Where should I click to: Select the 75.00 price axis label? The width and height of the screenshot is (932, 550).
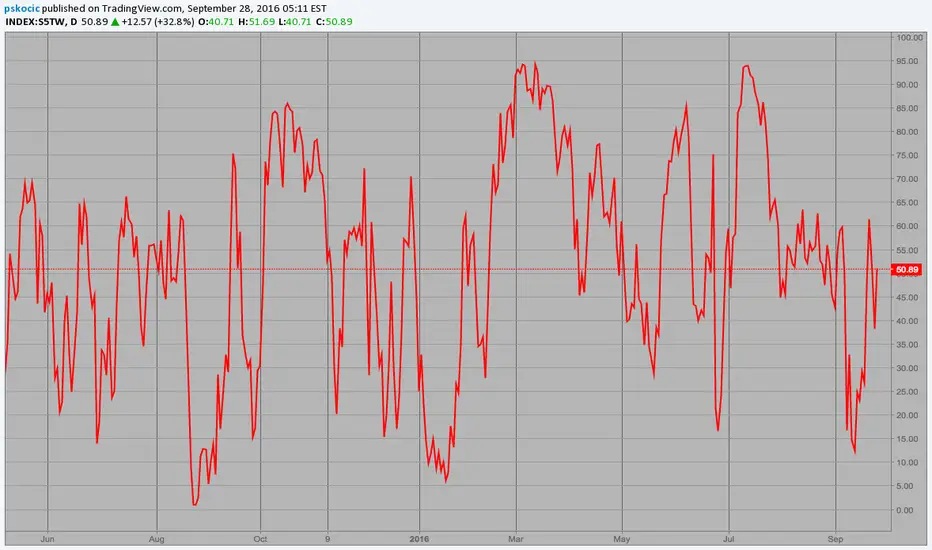(907, 156)
